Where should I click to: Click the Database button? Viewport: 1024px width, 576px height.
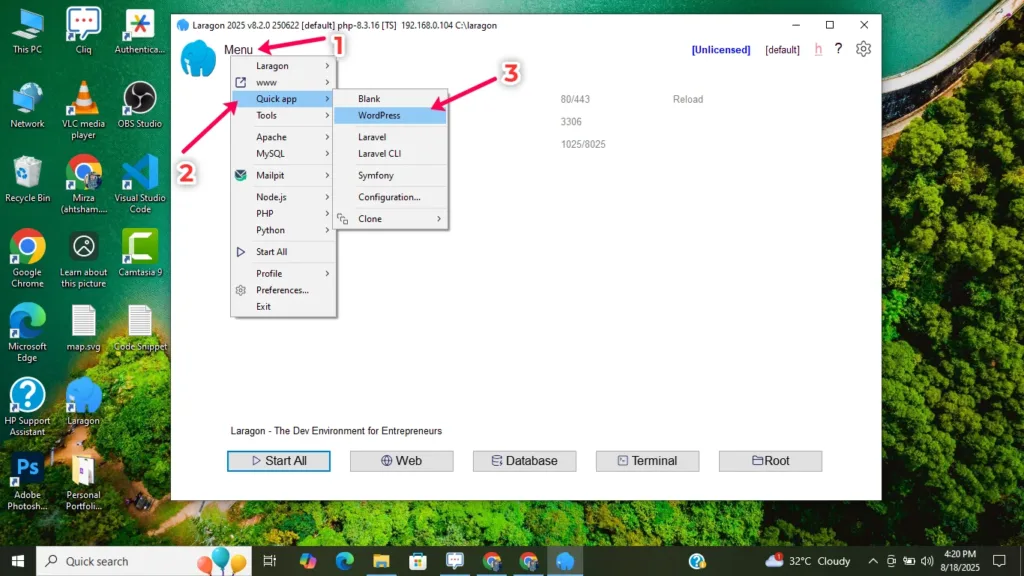coord(524,461)
